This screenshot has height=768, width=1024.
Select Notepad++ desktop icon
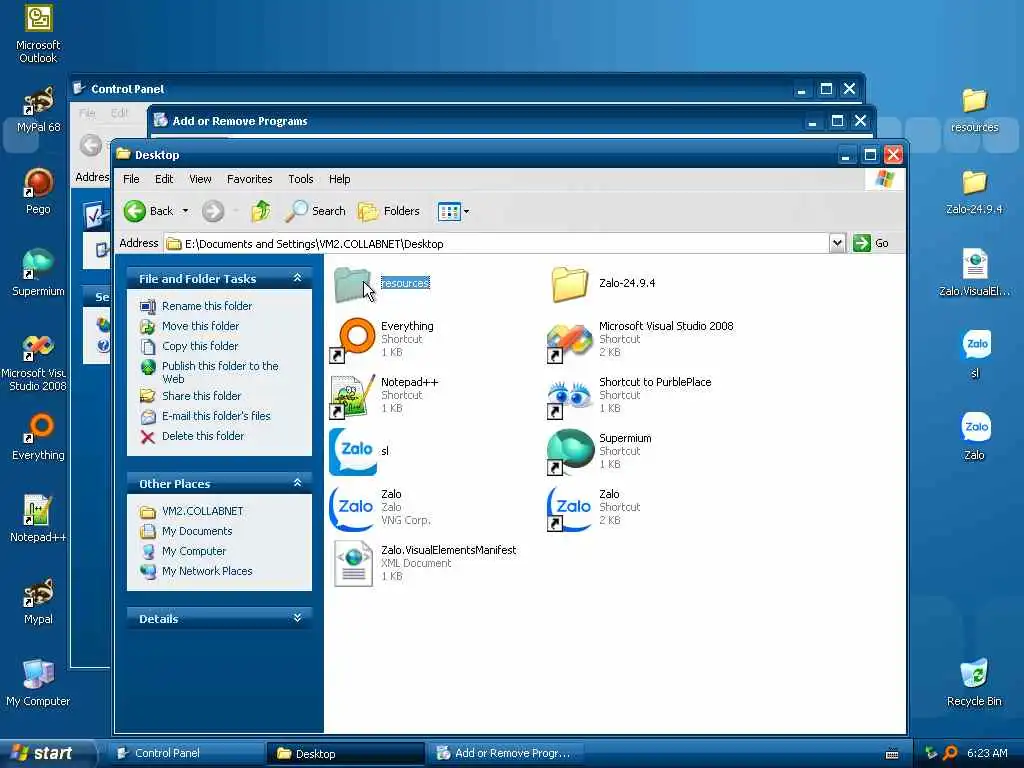pos(38,519)
